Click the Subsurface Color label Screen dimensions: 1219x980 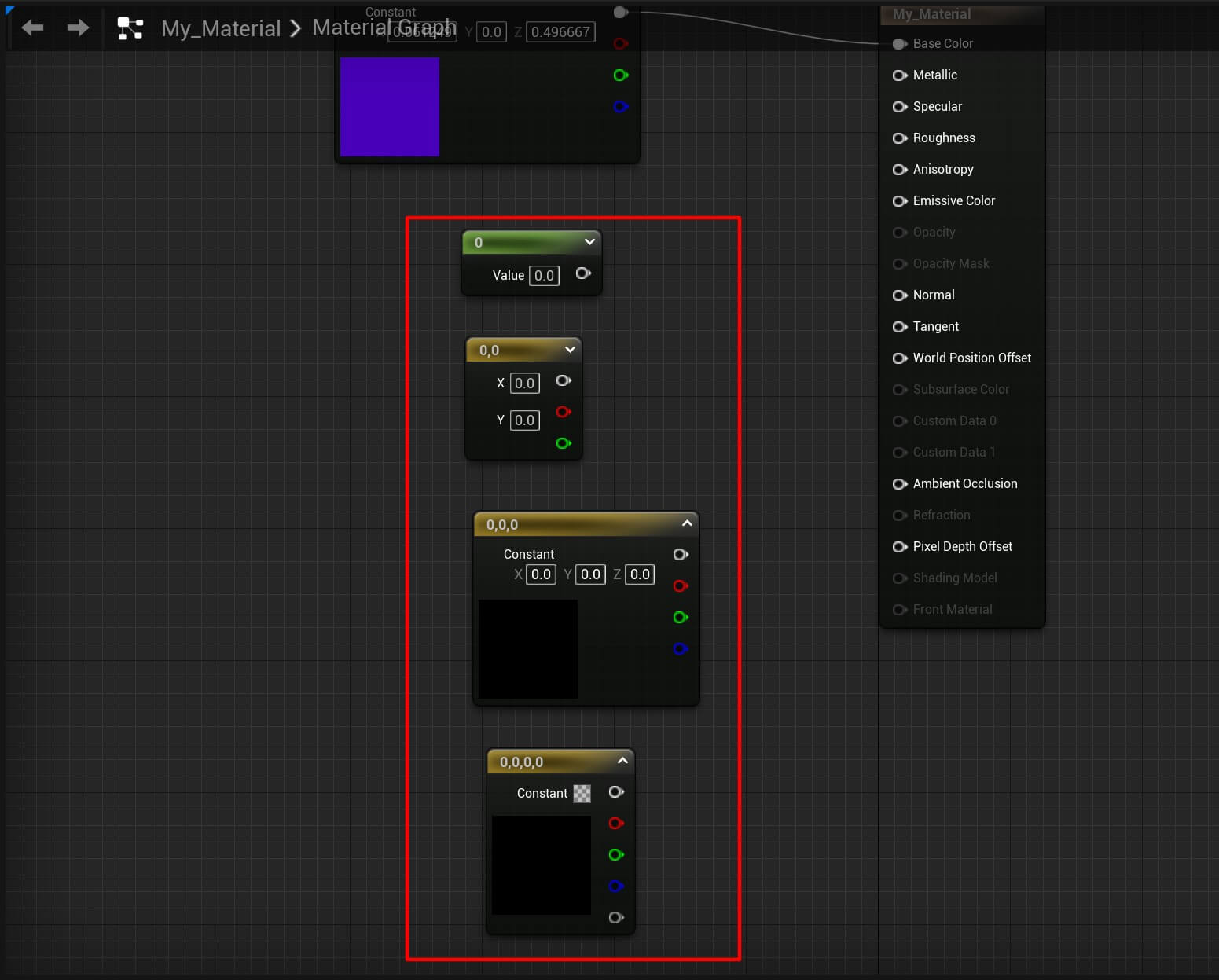click(960, 390)
